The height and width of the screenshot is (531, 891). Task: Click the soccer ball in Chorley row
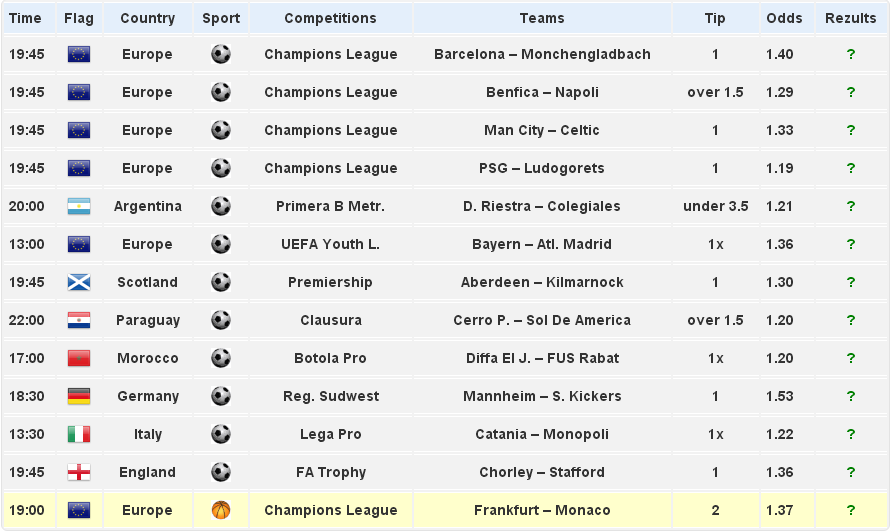pyautogui.click(x=221, y=472)
